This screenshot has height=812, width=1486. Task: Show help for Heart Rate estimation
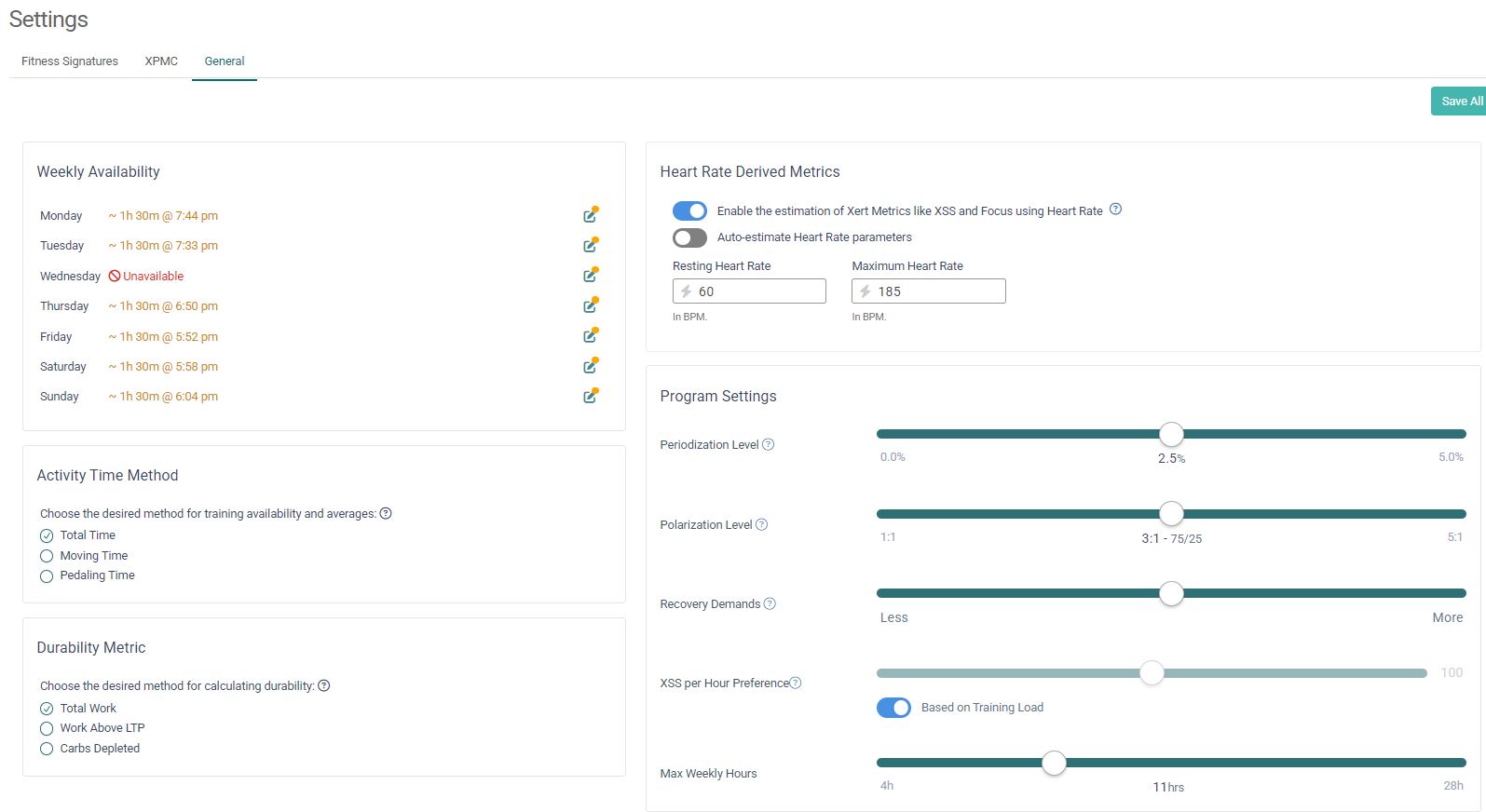(x=1115, y=210)
